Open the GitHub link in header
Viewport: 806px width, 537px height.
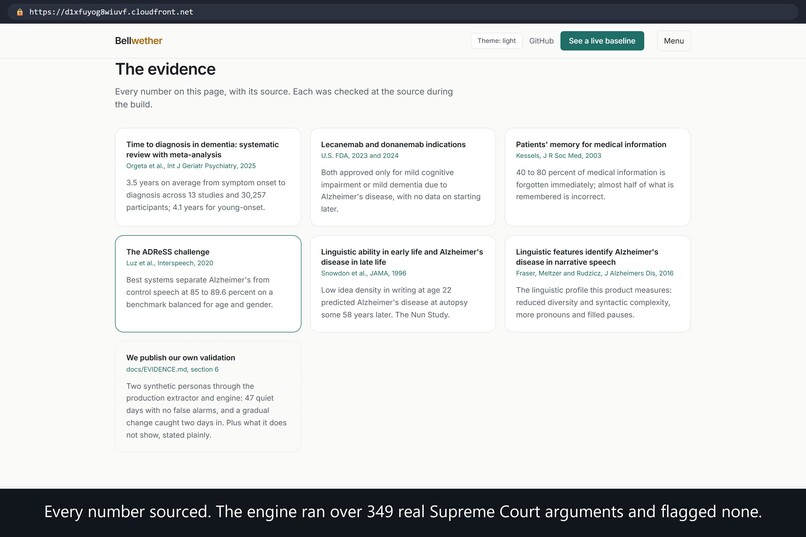coord(541,41)
